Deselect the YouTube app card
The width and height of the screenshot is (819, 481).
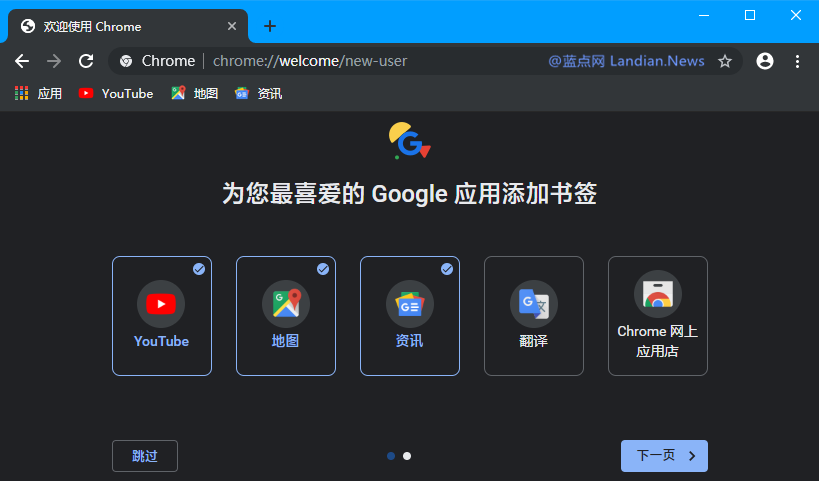(162, 316)
